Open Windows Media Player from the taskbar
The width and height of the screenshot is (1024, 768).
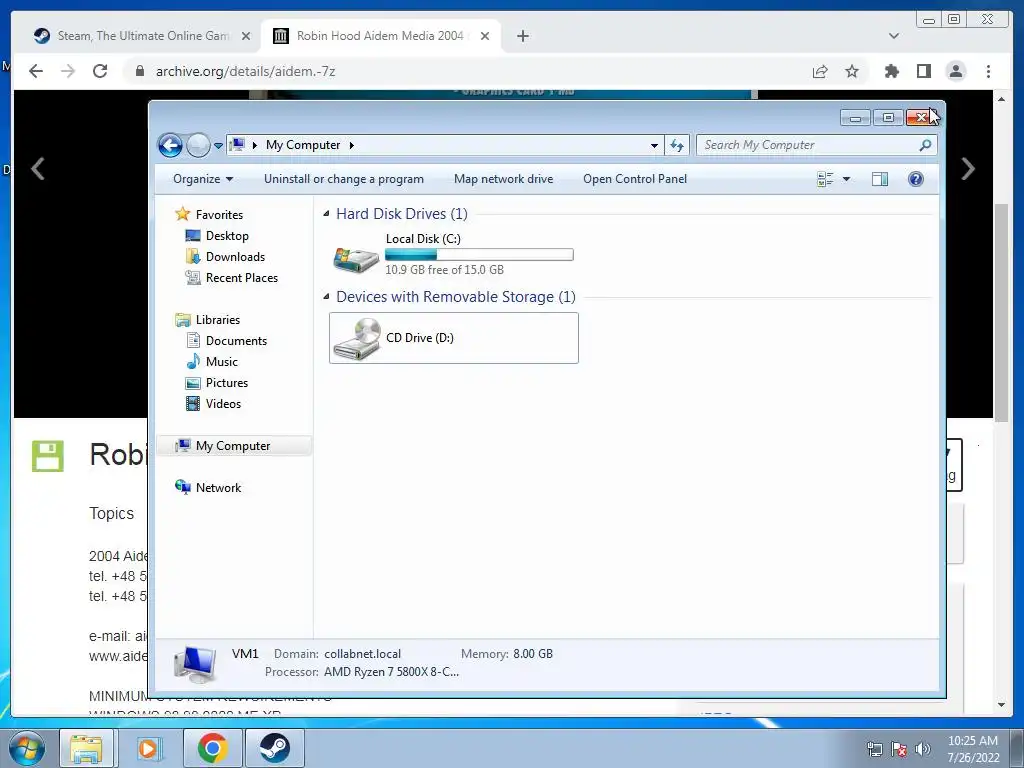pos(148,748)
